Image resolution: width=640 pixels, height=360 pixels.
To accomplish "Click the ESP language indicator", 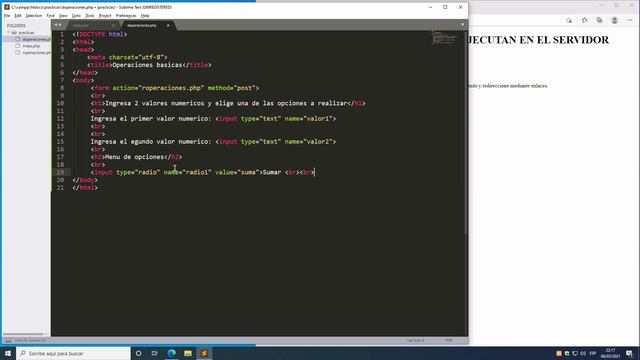I will click(593, 353).
